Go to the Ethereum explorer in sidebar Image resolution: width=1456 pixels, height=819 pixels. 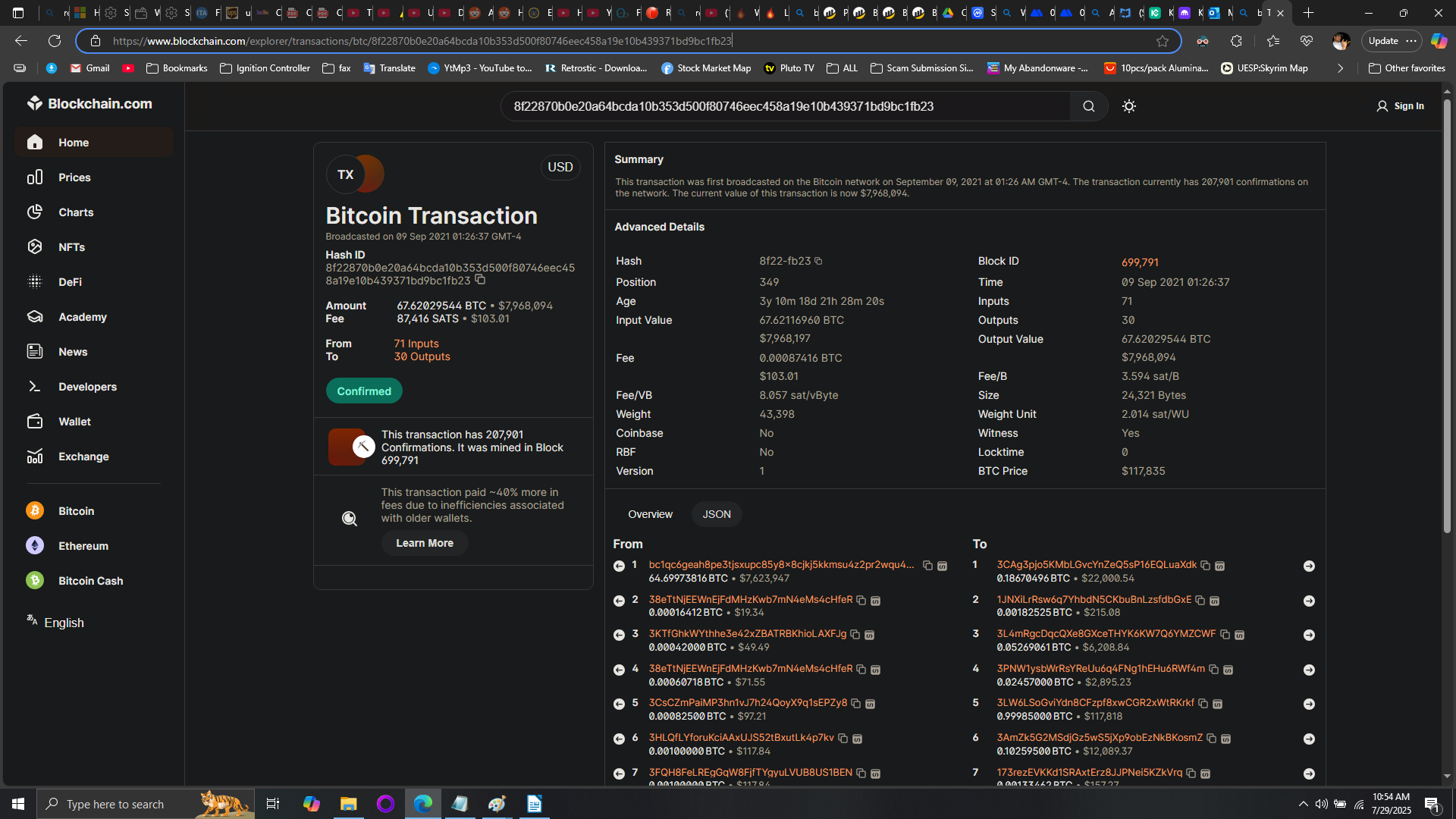coord(83,546)
